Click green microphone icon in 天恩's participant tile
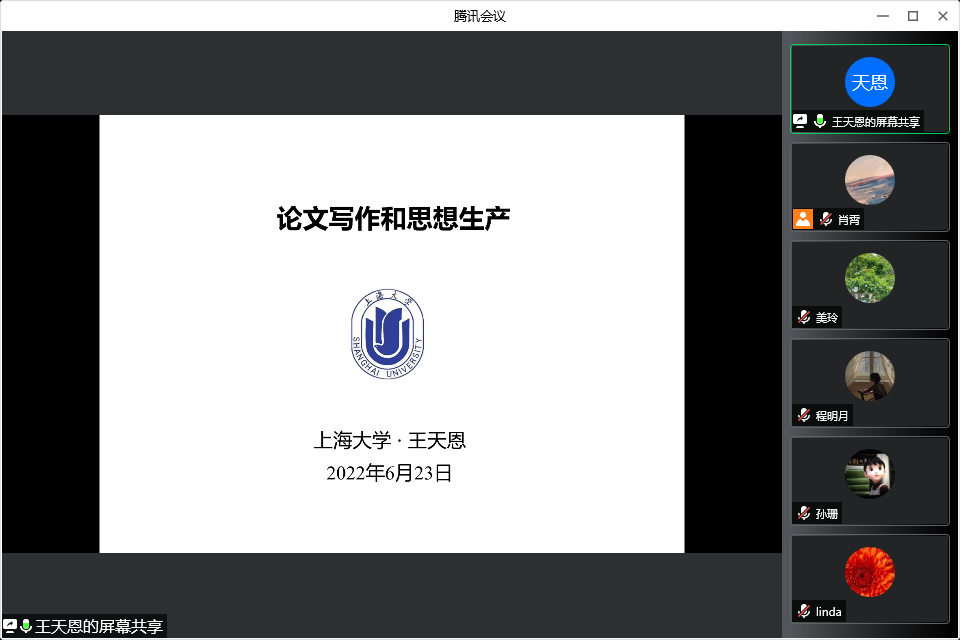The width and height of the screenshot is (960, 640). pos(820,122)
